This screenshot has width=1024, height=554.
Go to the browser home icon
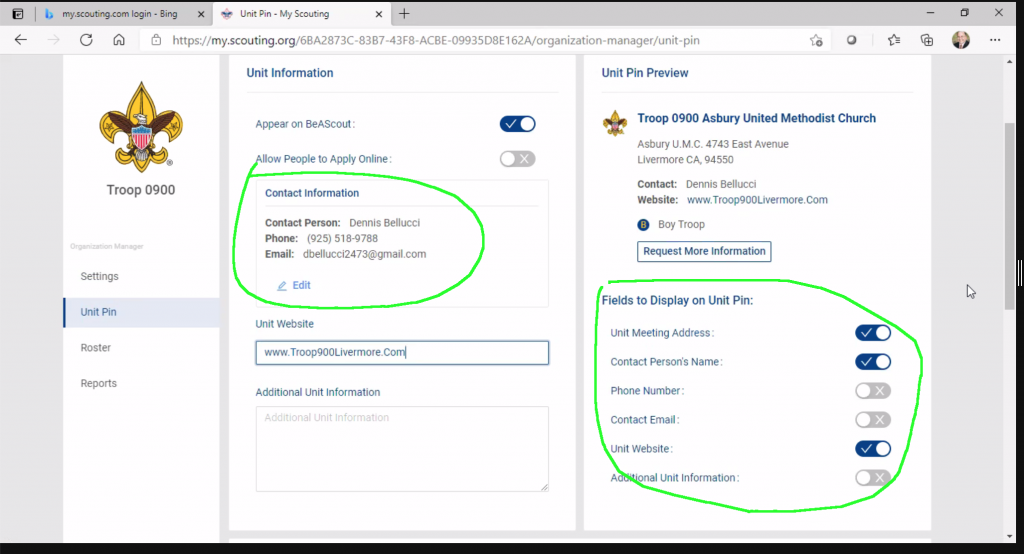(119, 40)
